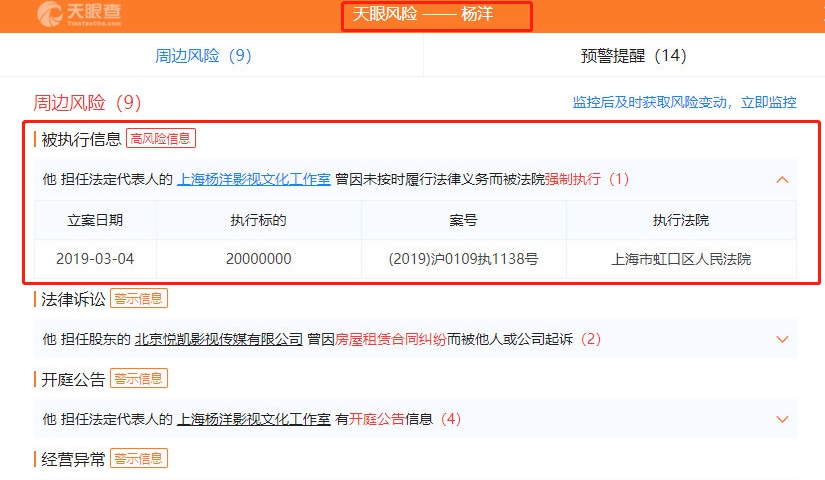Switch to the 周边风险 (9) tab
Viewport: 825px width, 480px height.
203,56
